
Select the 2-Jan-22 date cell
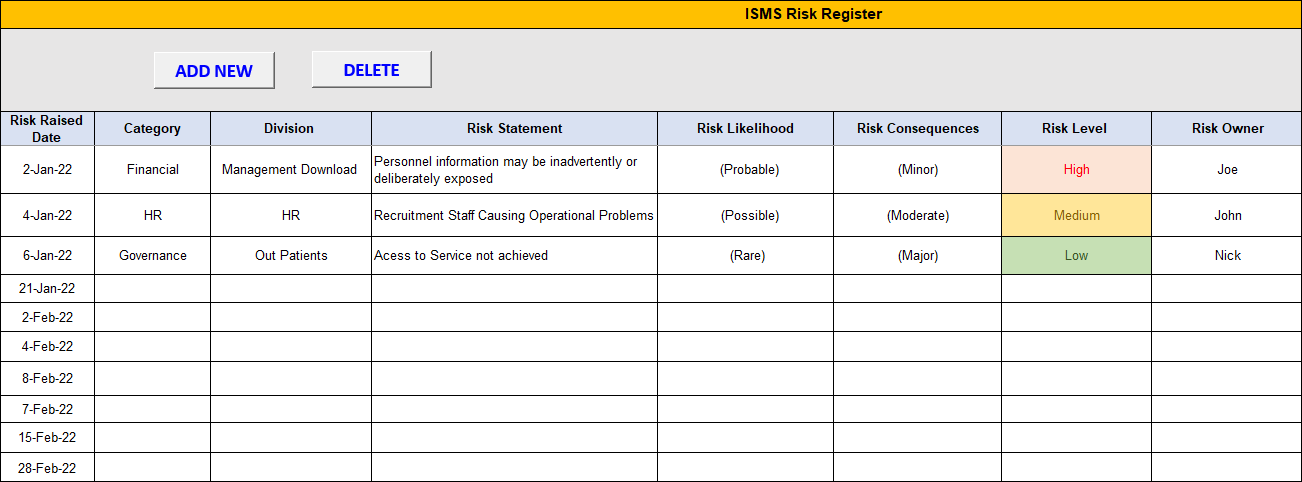tap(47, 169)
